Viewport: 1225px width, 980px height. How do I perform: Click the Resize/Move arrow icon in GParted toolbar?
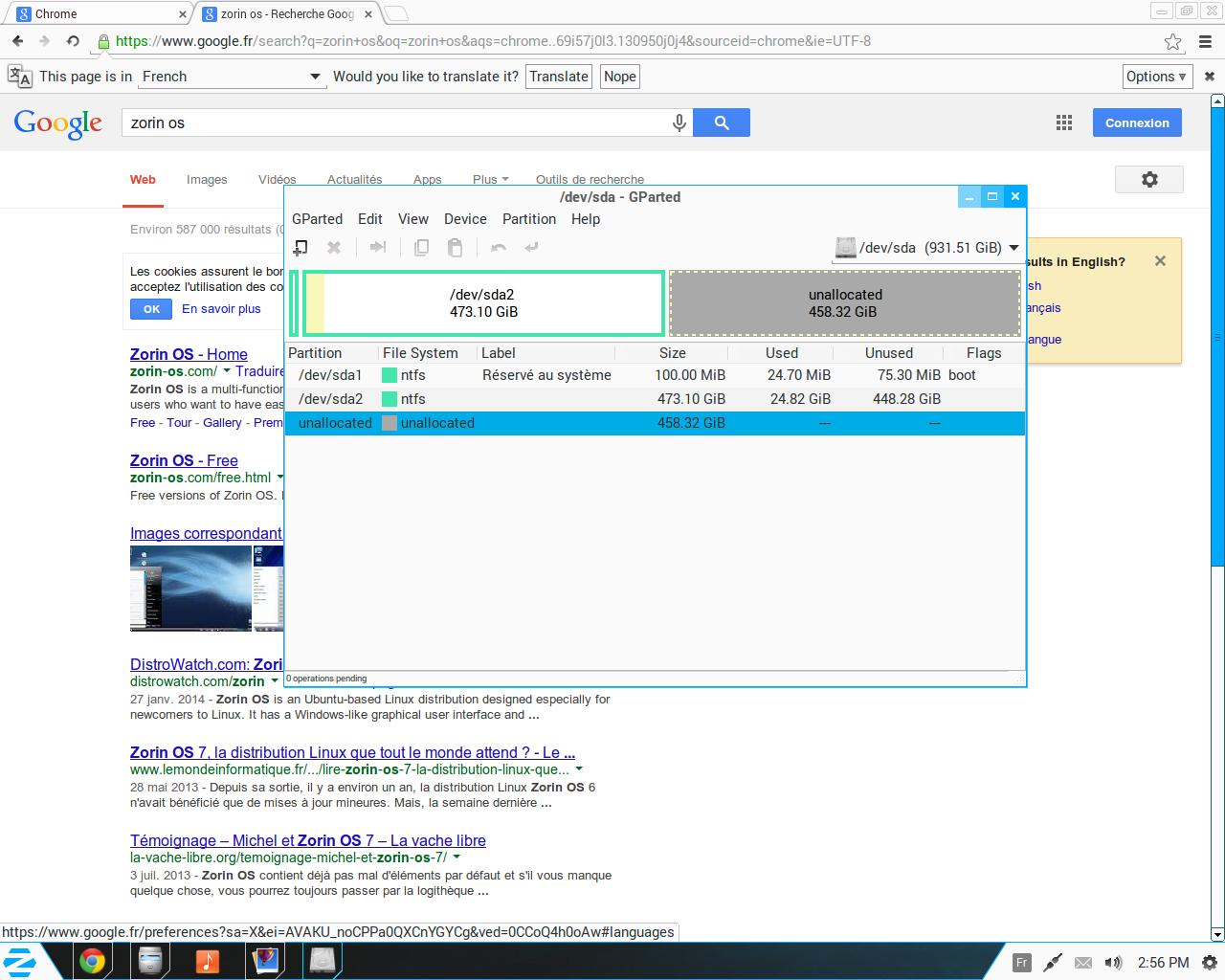click(x=378, y=247)
